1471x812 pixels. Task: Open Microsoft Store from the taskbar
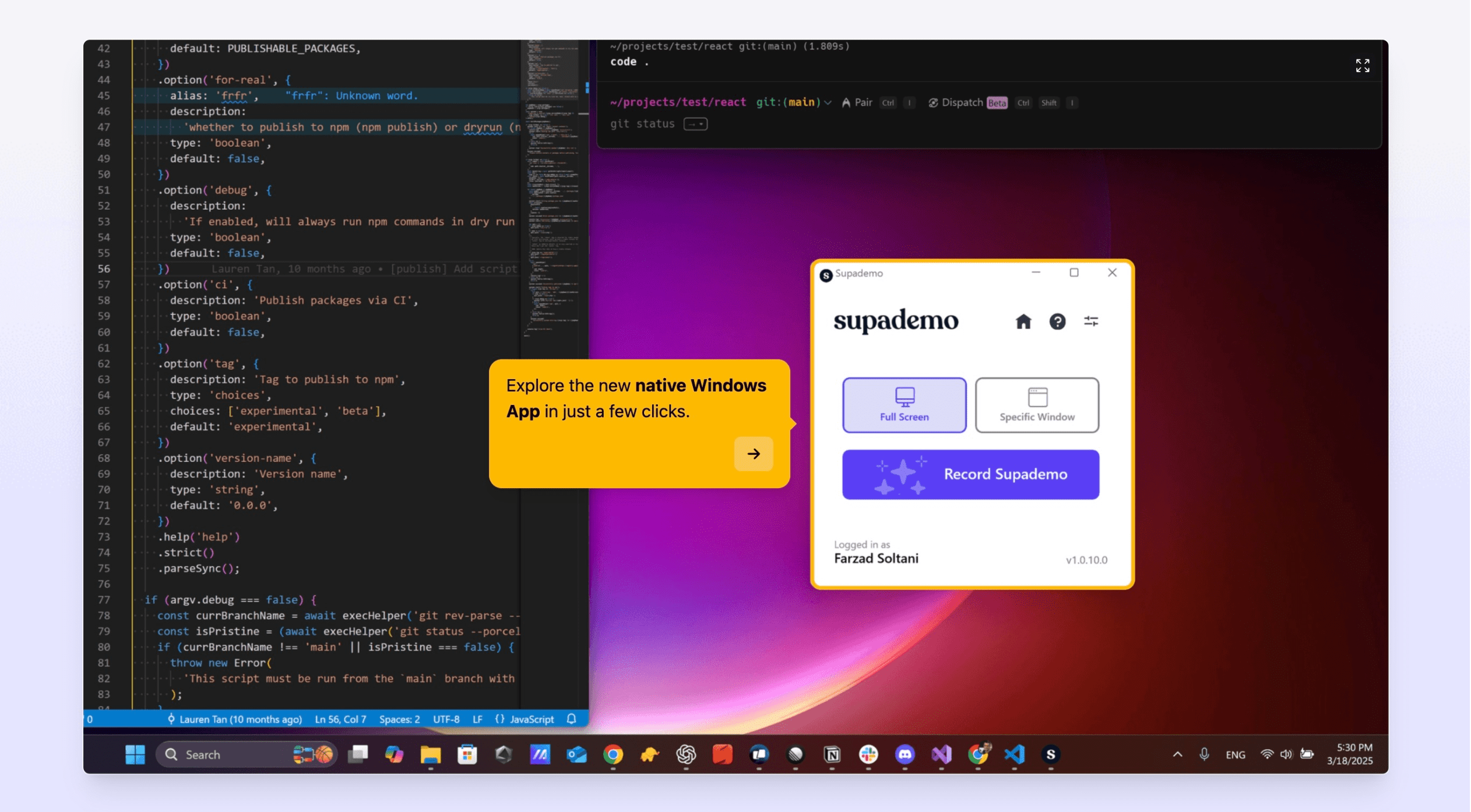tap(467, 754)
